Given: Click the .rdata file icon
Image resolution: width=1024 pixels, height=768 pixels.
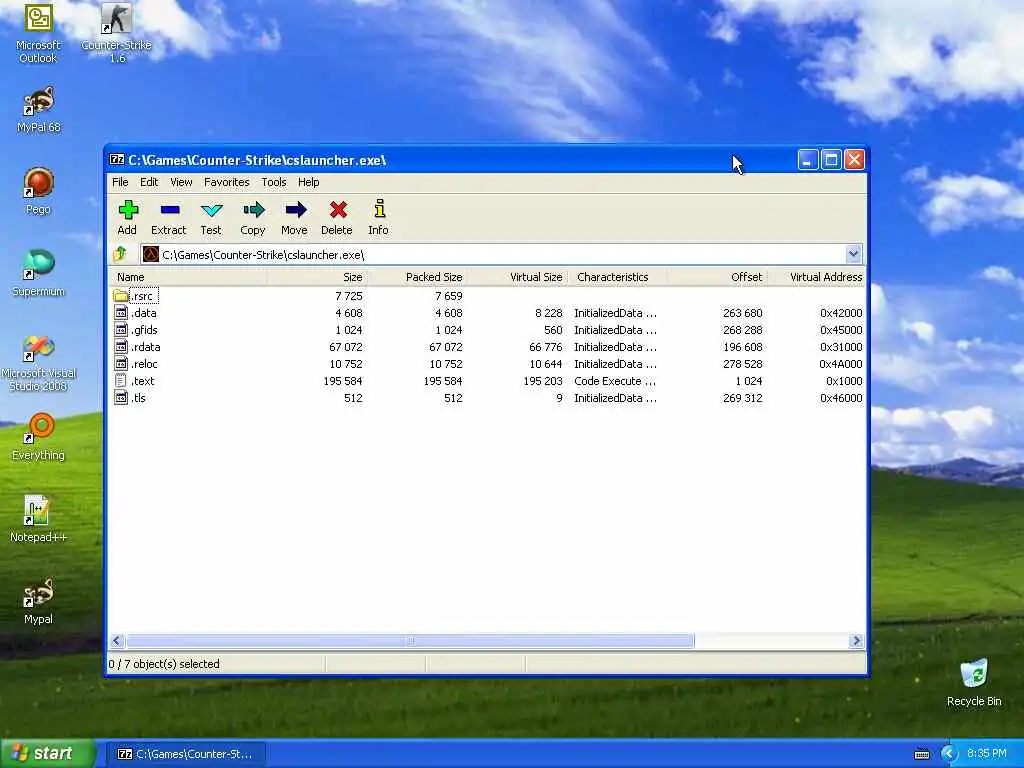Looking at the screenshot, I should [x=121, y=347].
